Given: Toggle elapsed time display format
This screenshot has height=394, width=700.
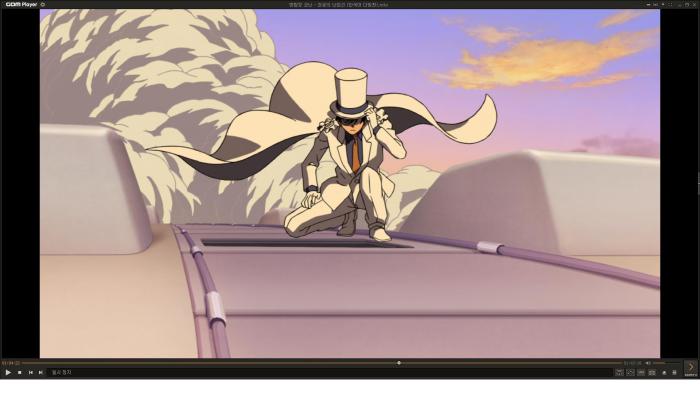Looking at the screenshot, I should [x=8, y=363].
